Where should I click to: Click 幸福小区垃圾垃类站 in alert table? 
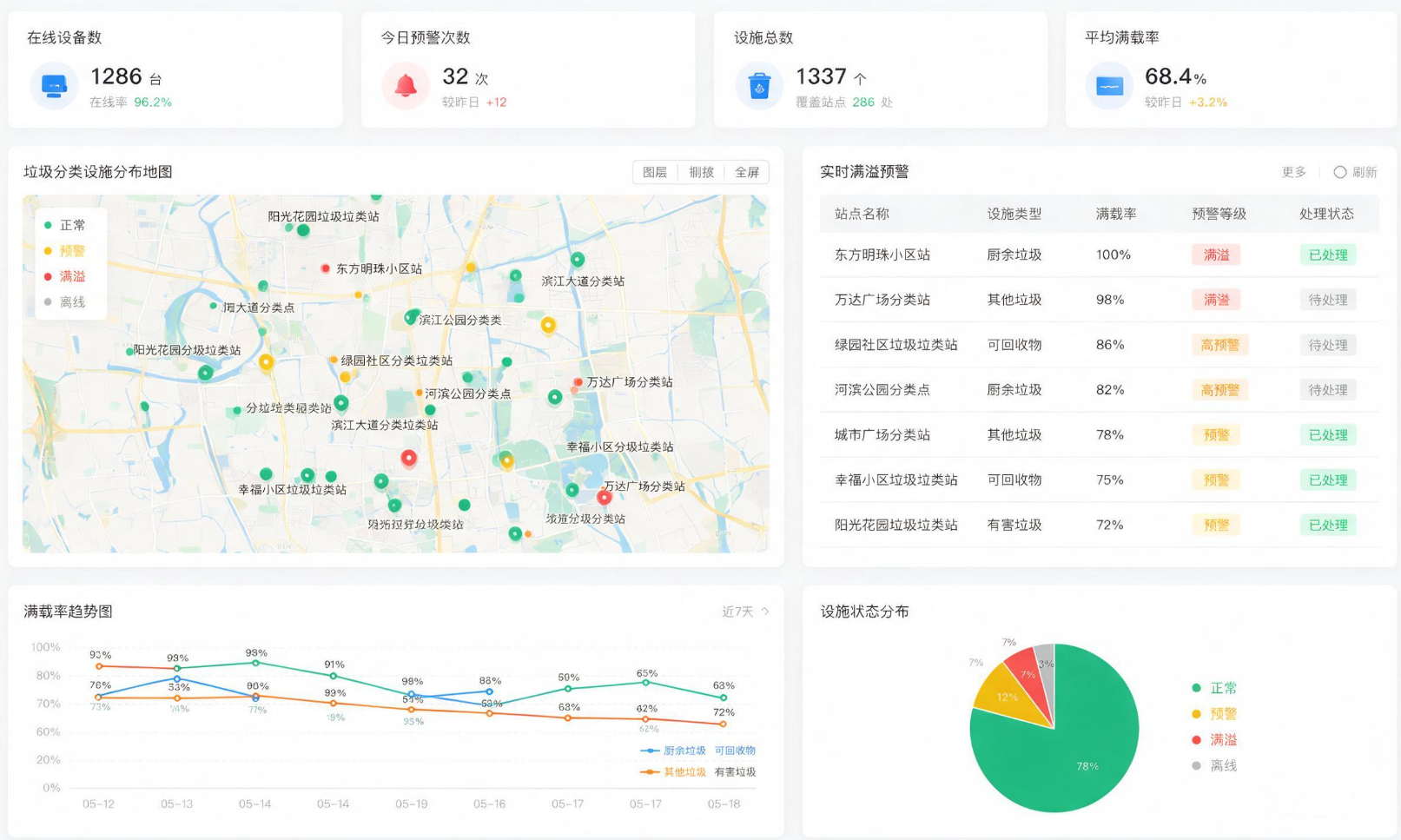tap(896, 480)
